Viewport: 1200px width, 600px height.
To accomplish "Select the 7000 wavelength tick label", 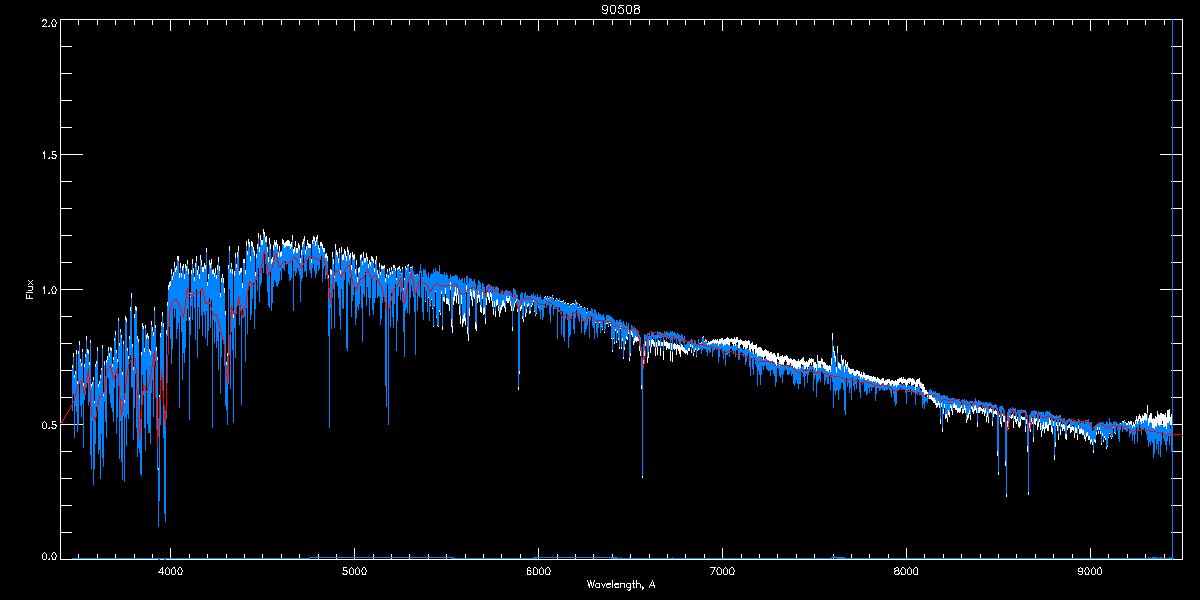I will click(x=722, y=571).
